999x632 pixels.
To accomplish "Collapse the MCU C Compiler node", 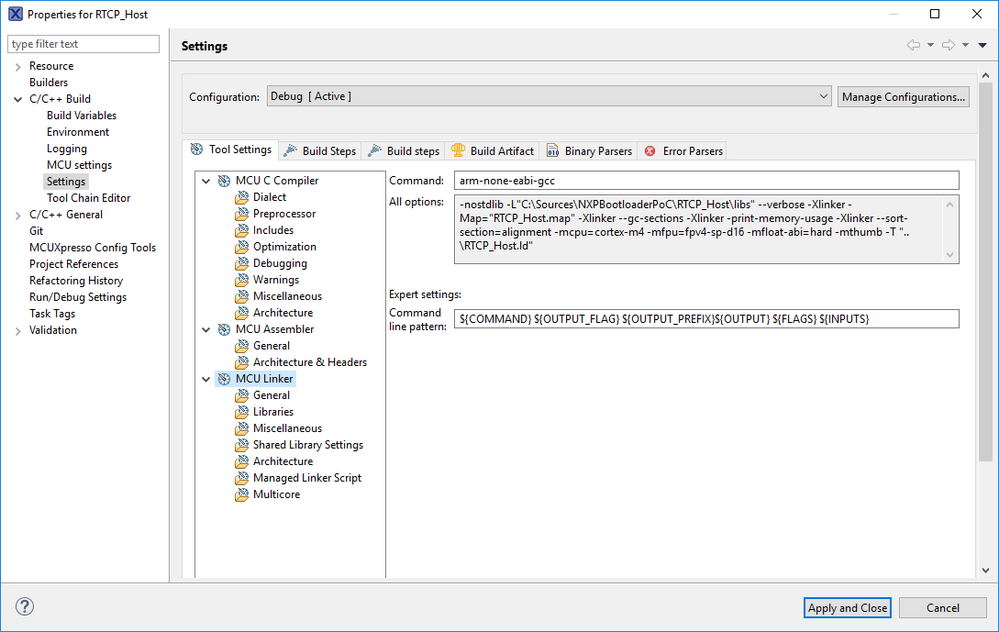I will (207, 181).
